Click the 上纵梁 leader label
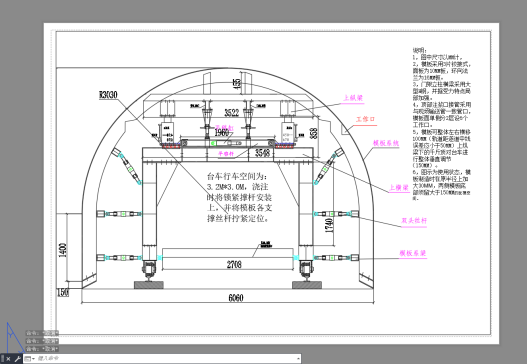Image resolution: width=527 pixels, height=364 pixels. coord(353,98)
